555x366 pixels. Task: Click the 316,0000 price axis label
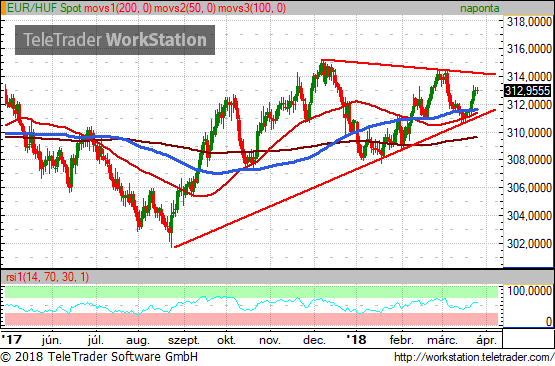529,49
